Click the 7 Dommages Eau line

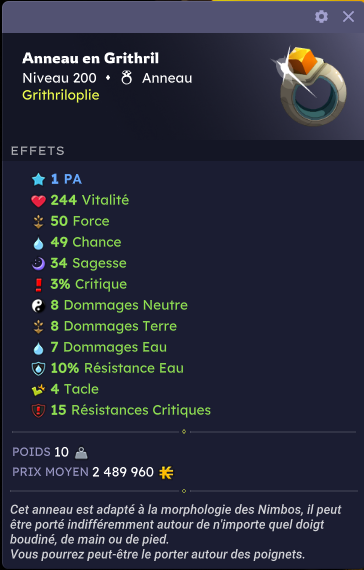click(x=108, y=347)
